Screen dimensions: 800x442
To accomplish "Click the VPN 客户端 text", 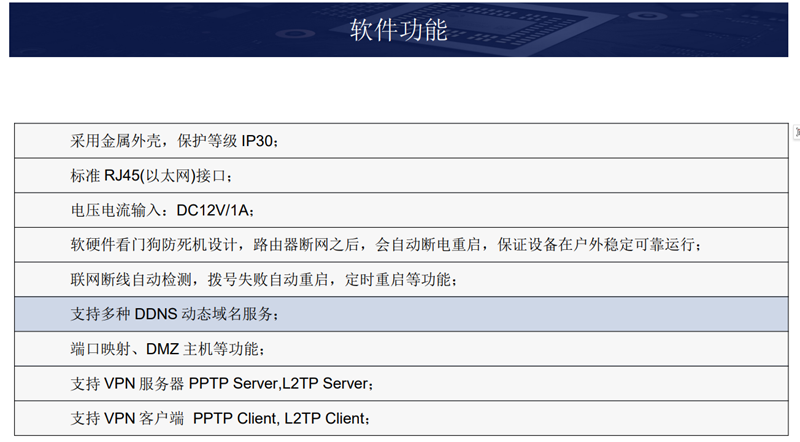I will (145, 418).
